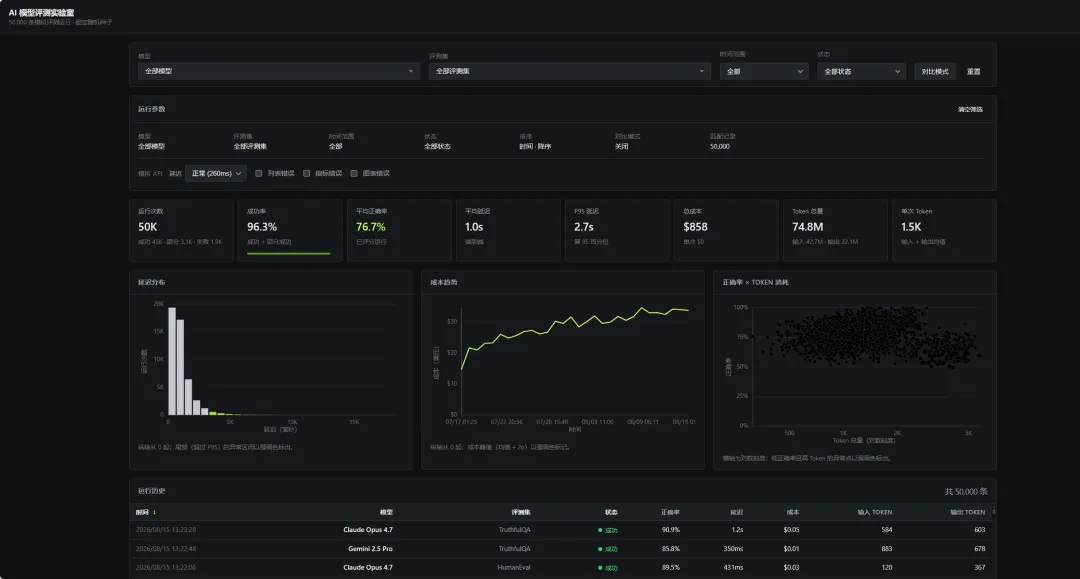Open the 全部模型 model dropdown
This screenshot has height=579, width=1080.
pos(278,71)
